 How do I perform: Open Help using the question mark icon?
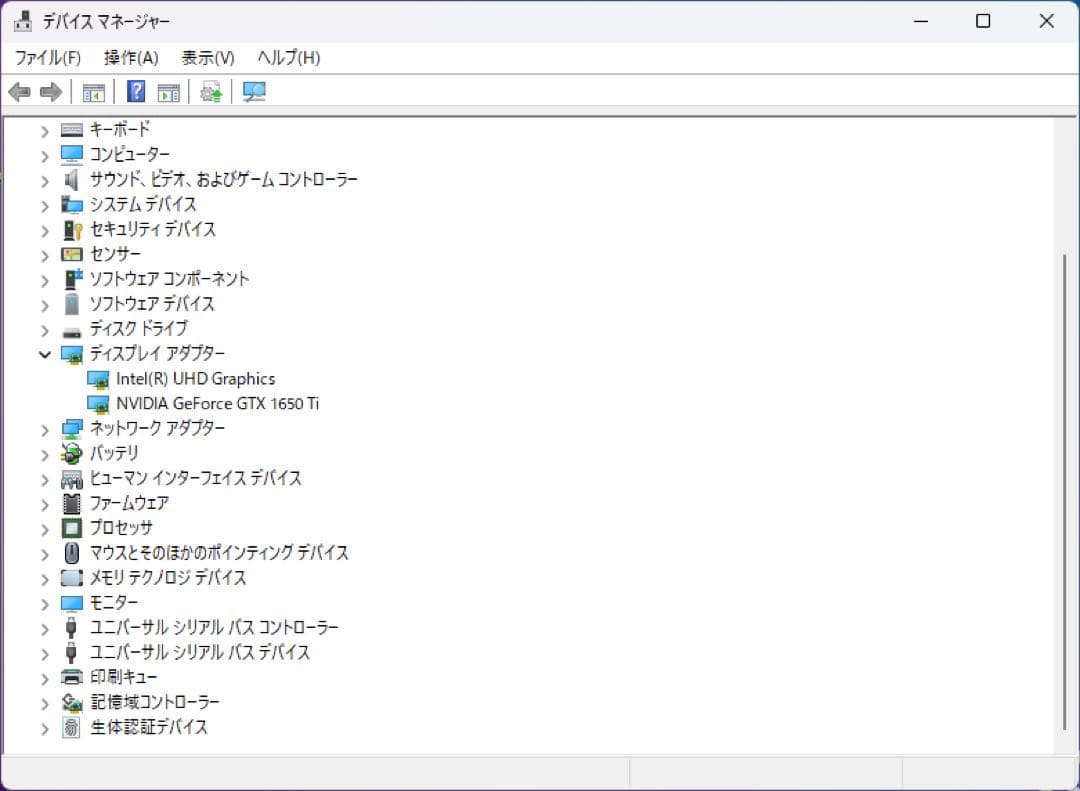tap(134, 91)
